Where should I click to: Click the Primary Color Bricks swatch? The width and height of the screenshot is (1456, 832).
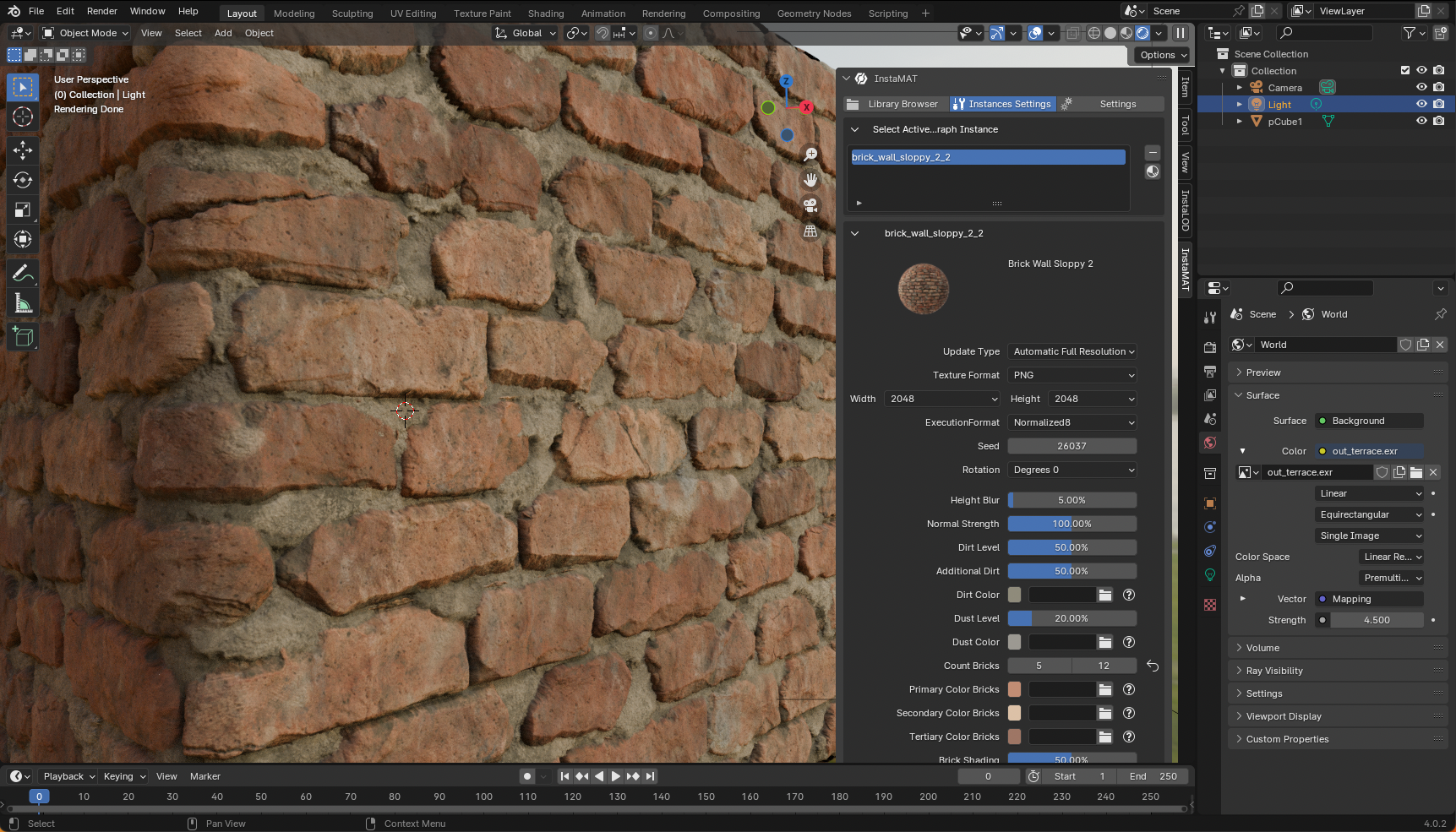click(x=1014, y=689)
